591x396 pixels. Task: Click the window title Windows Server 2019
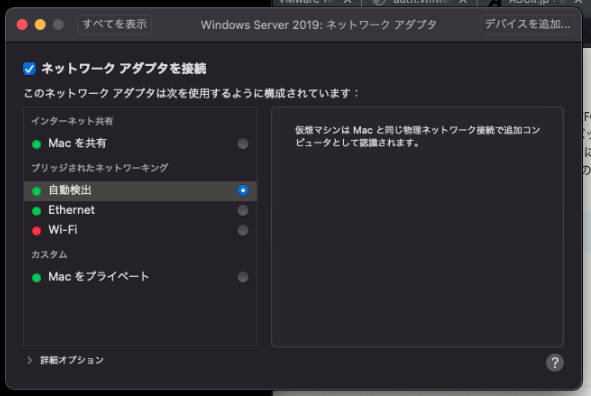[x=318, y=25]
